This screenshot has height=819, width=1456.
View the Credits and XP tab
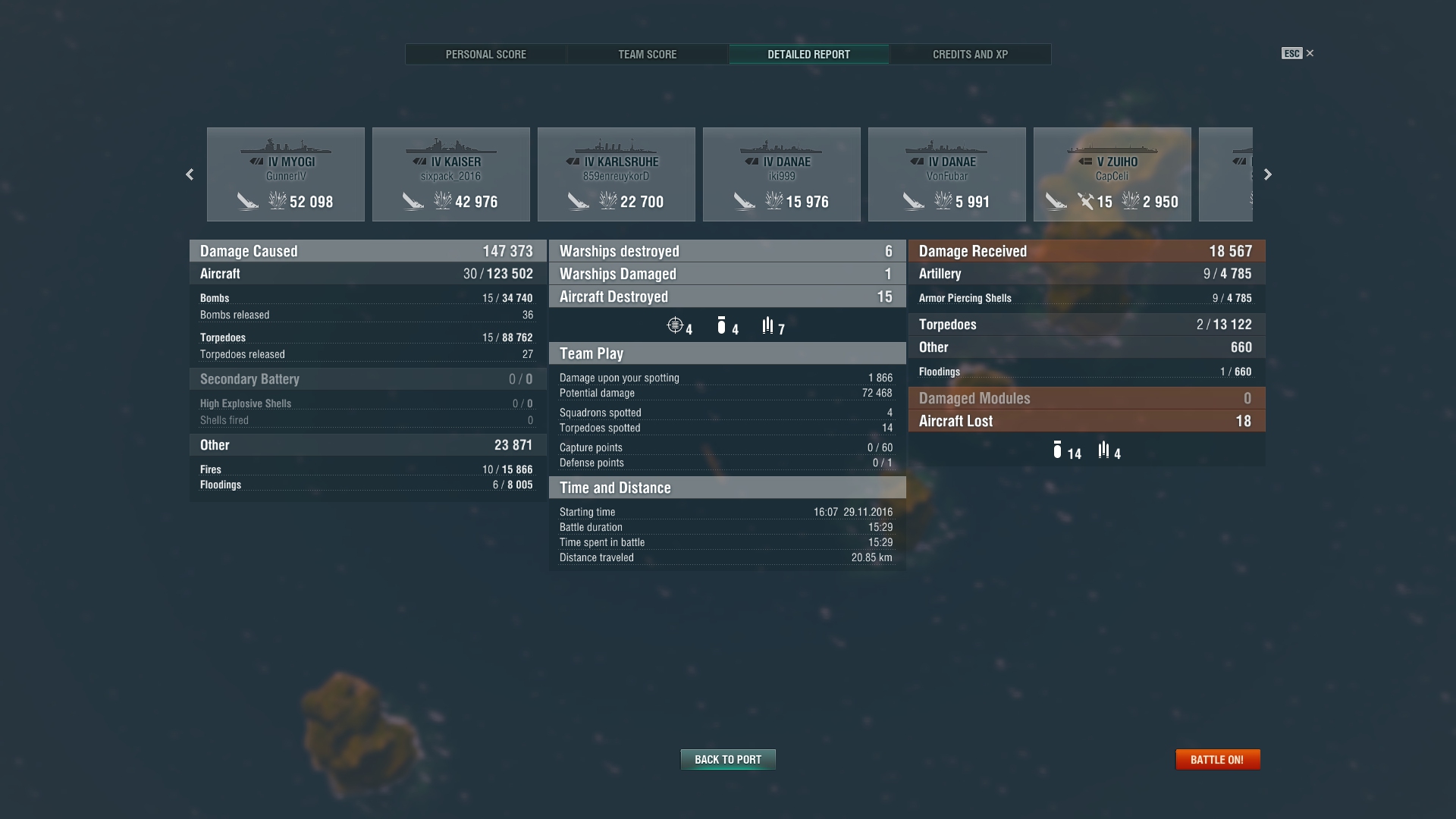pyautogui.click(x=970, y=55)
